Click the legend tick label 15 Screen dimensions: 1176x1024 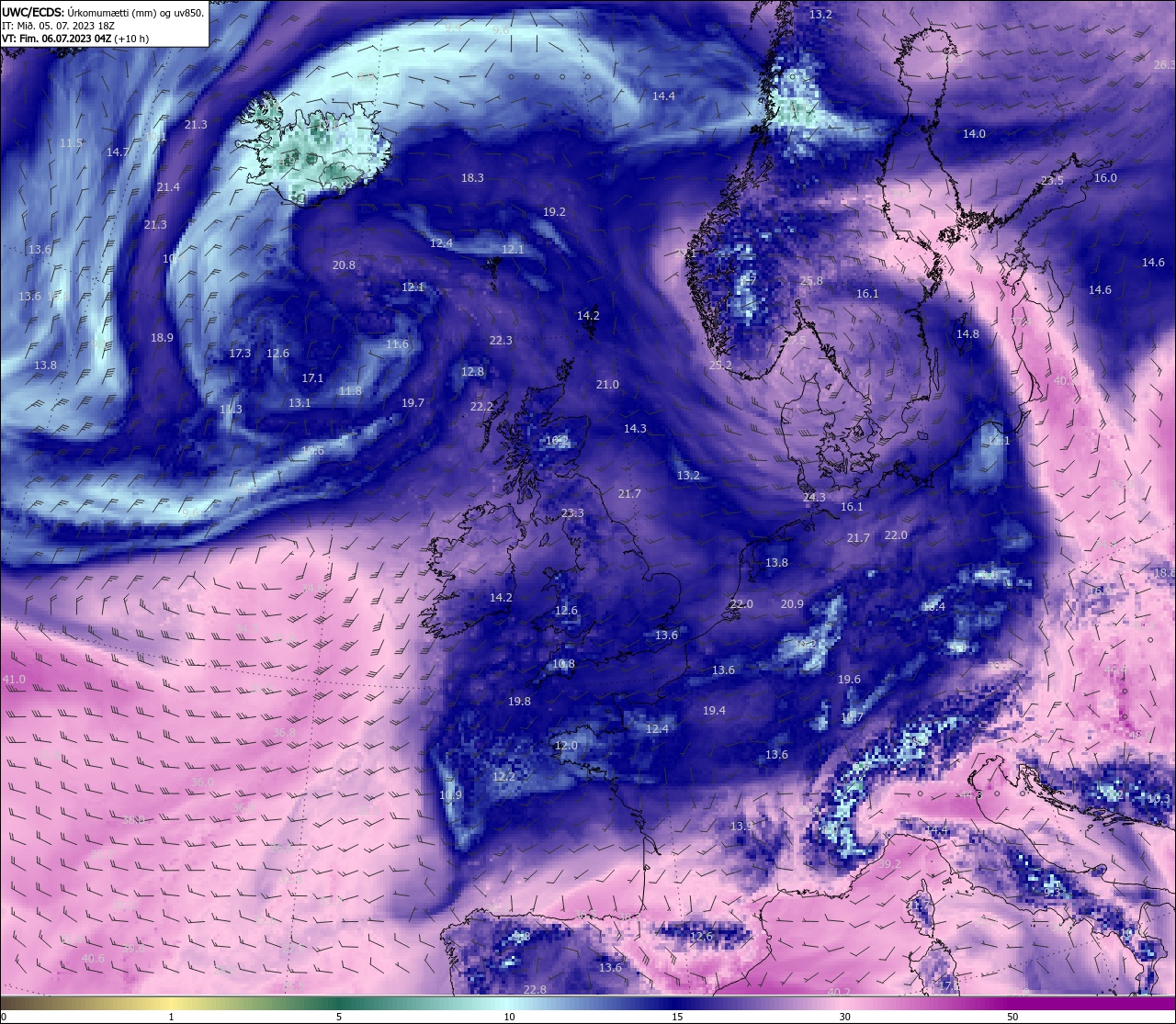(x=677, y=1017)
